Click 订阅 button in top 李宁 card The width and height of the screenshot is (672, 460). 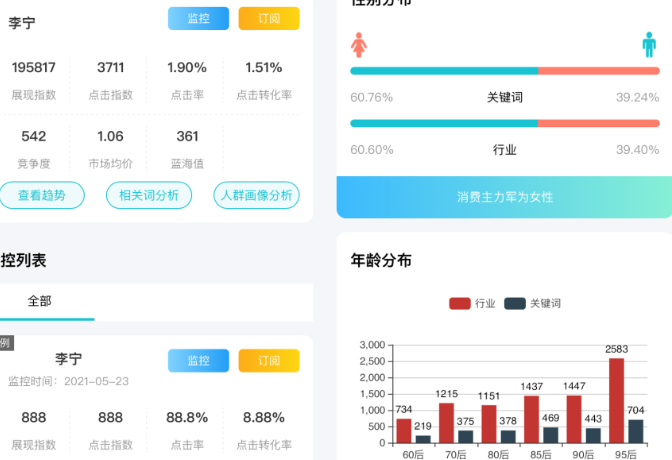point(269,18)
